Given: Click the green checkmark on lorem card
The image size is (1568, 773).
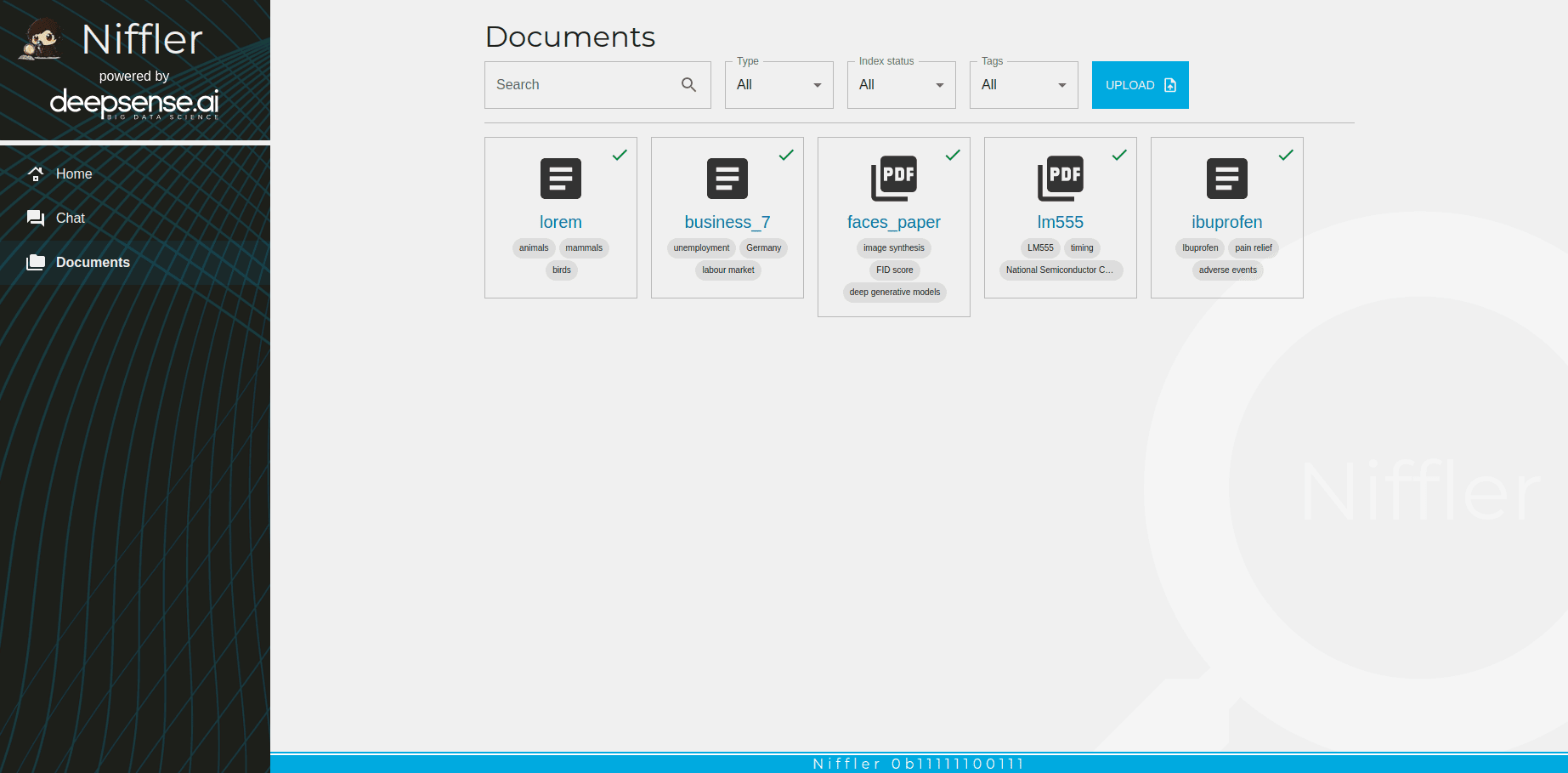Looking at the screenshot, I should (x=620, y=155).
